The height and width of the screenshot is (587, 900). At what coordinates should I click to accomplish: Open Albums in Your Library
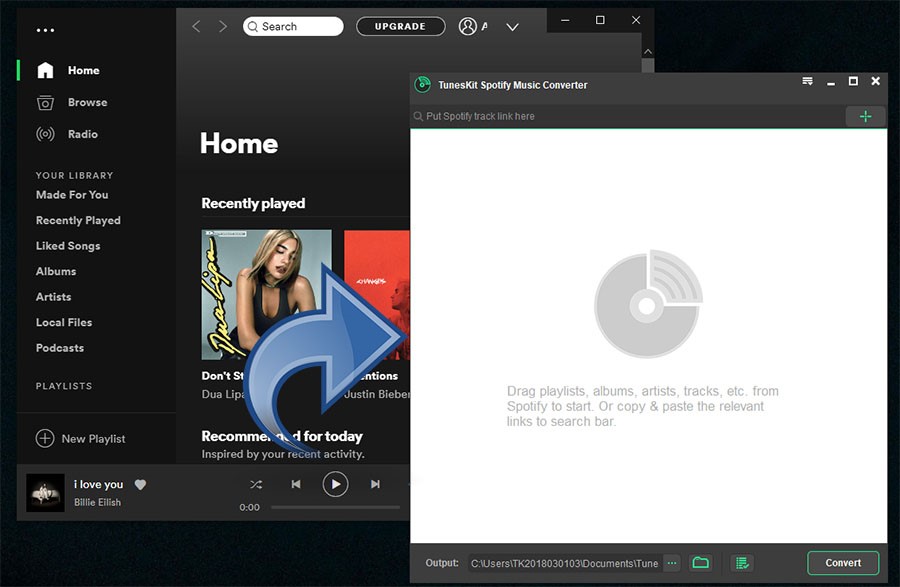pos(56,271)
